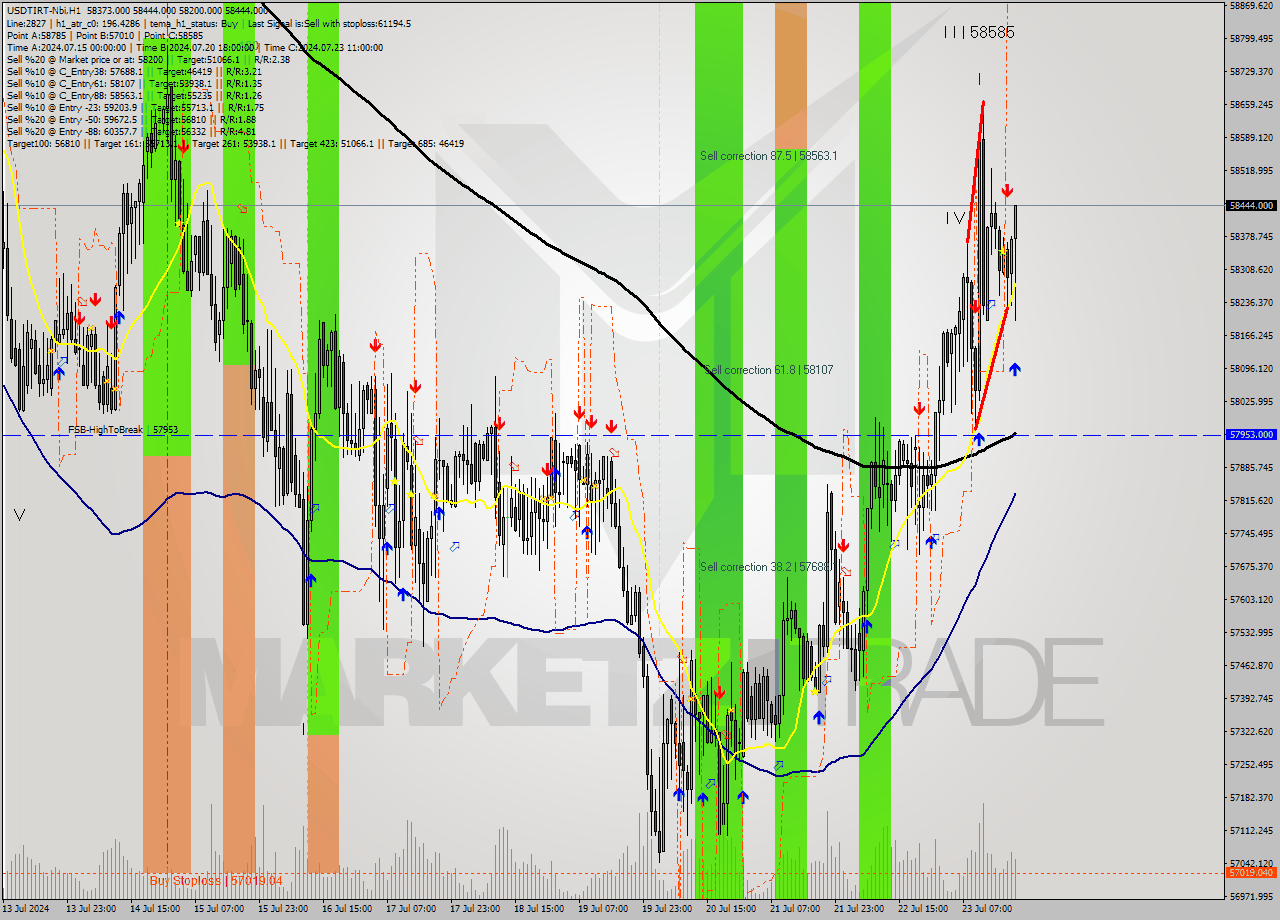Click the orange price tag 57019.040
Screen dimensions: 1280x920
1250,872
